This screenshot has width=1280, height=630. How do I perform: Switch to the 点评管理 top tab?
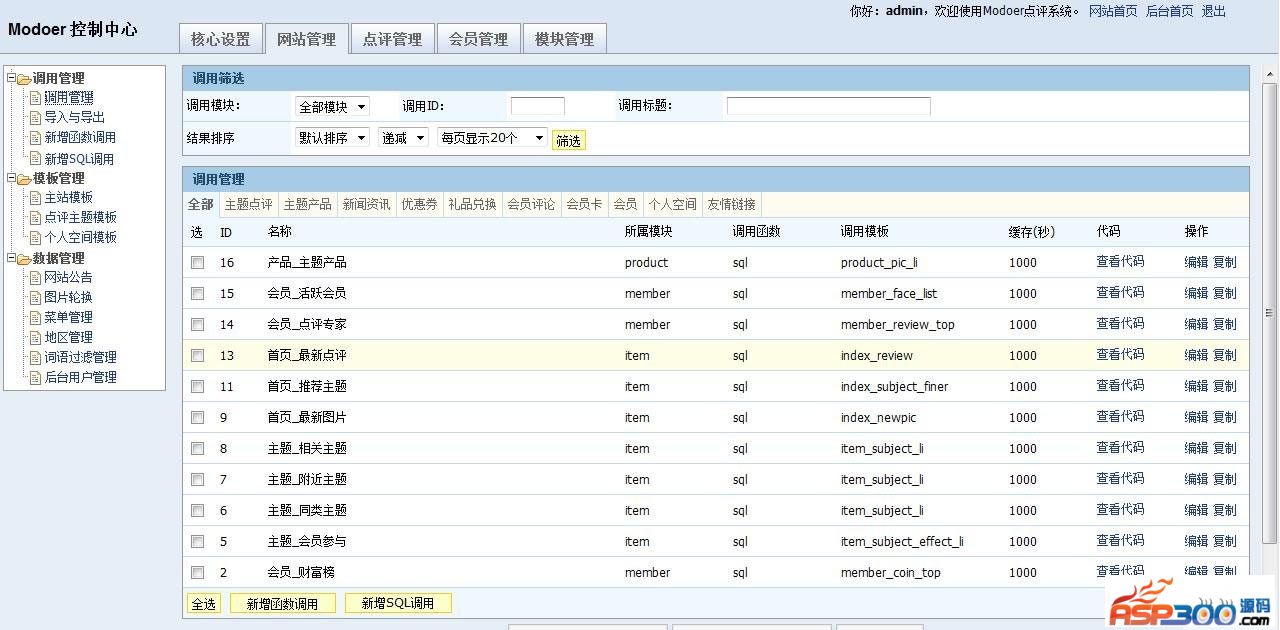[392, 39]
